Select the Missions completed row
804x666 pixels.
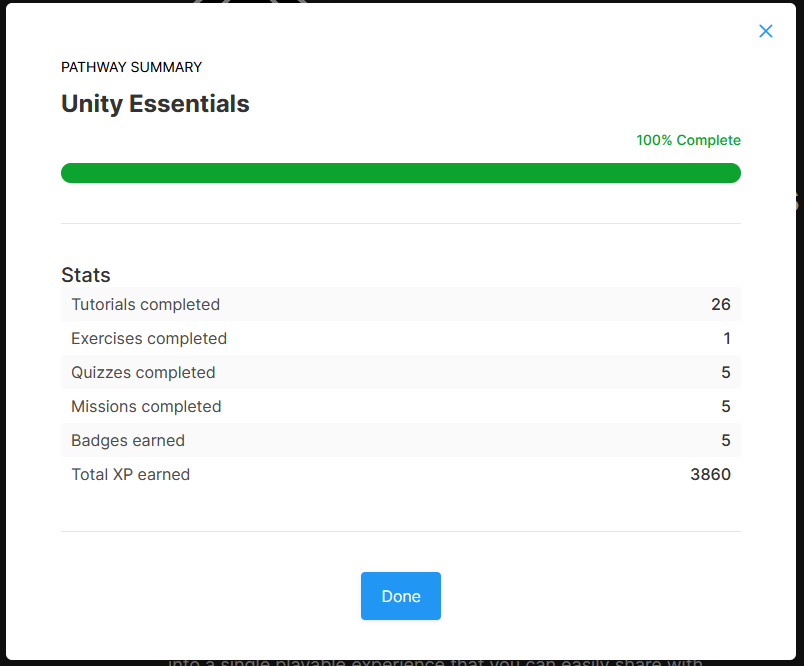146,406
